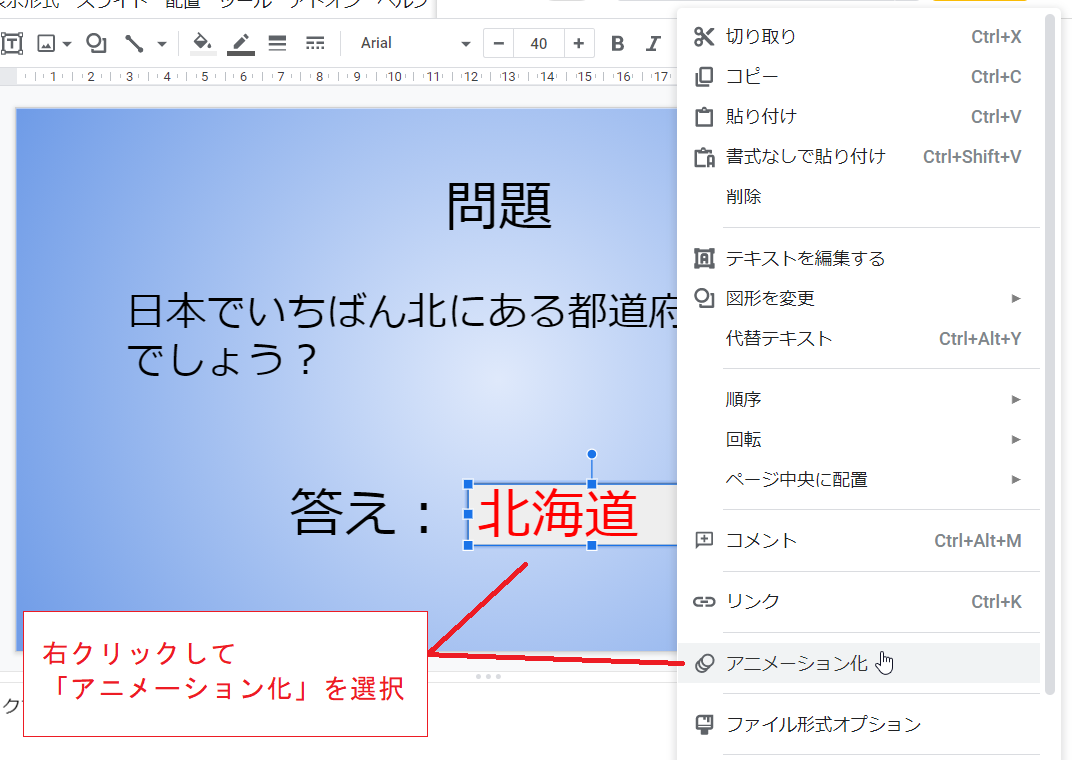Viewport: 1072px width, 760px height.
Task: Click the context menu vertical scrollbar
Action: point(1049,355)
